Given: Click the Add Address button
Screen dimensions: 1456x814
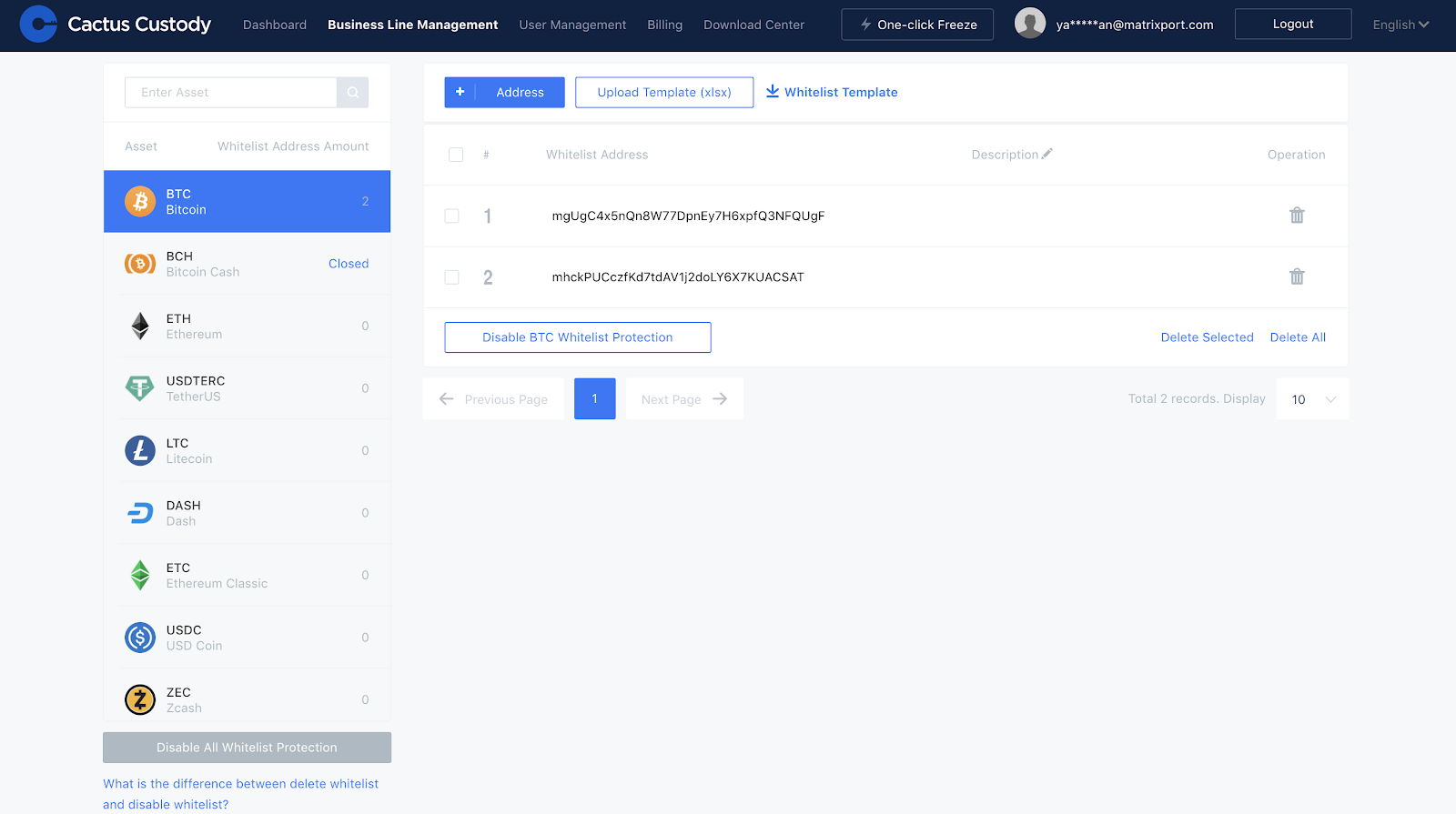Looking at the screenshot, I should pyautogui.click(x=504, y=92).
